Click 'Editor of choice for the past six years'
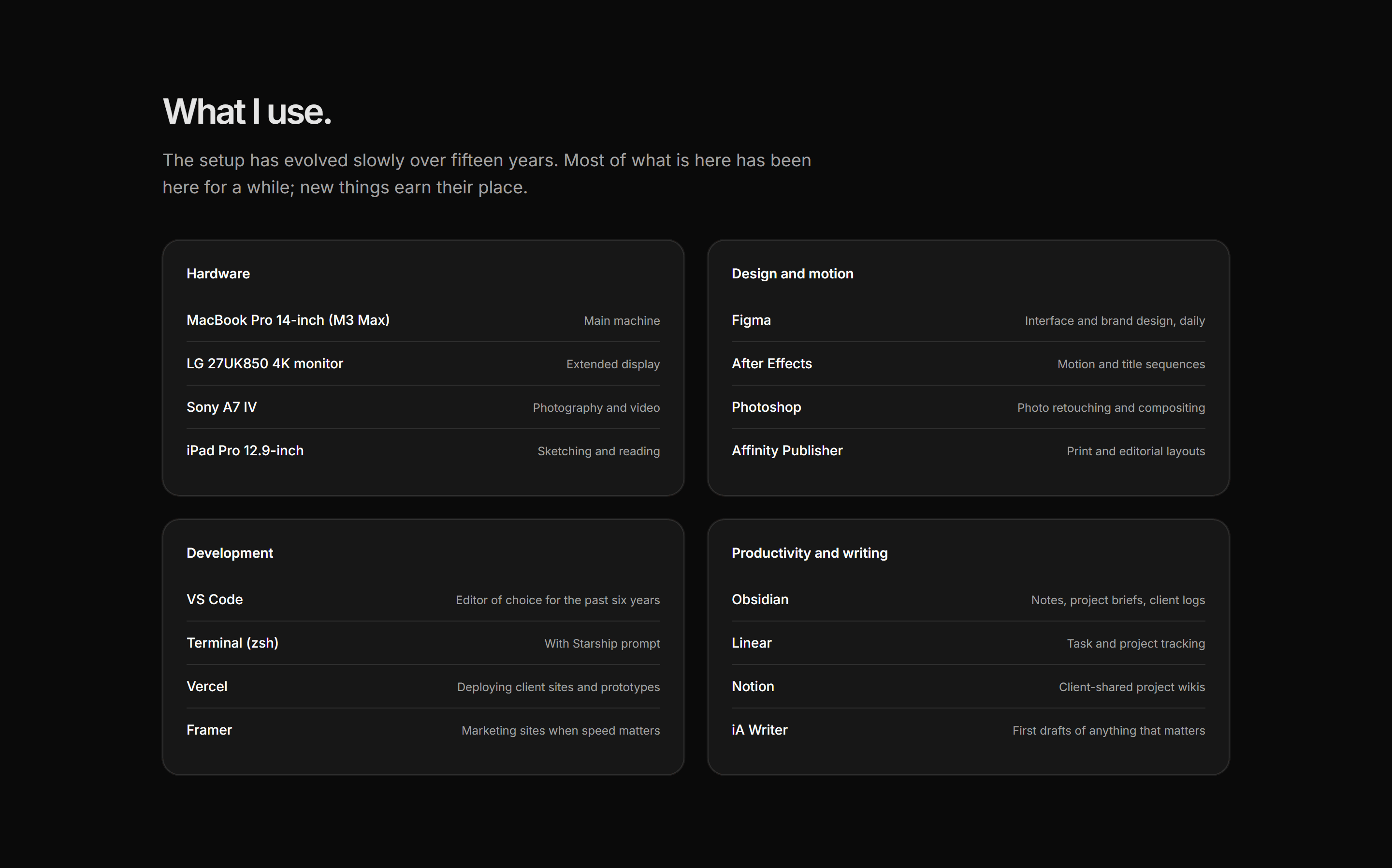 click(558, 600)
